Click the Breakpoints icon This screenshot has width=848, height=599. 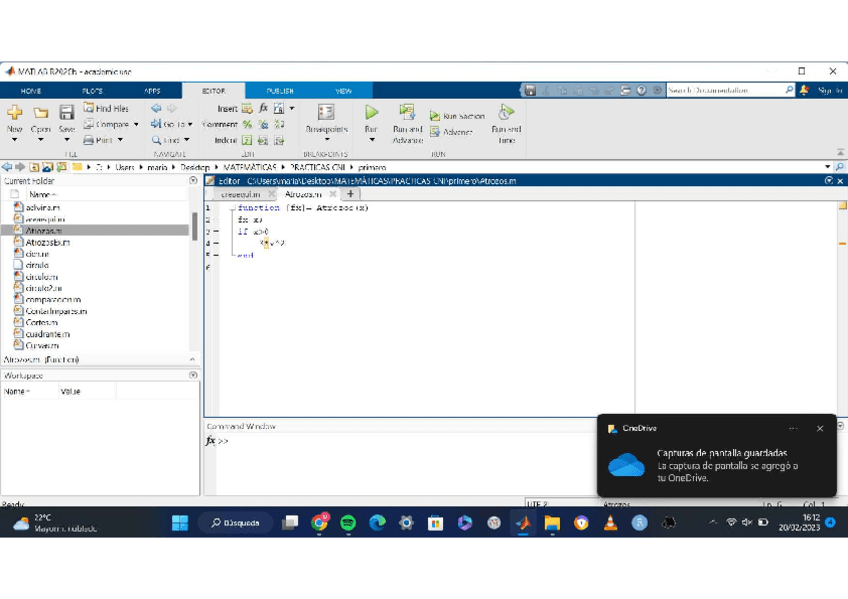click(x=326, y=113)
